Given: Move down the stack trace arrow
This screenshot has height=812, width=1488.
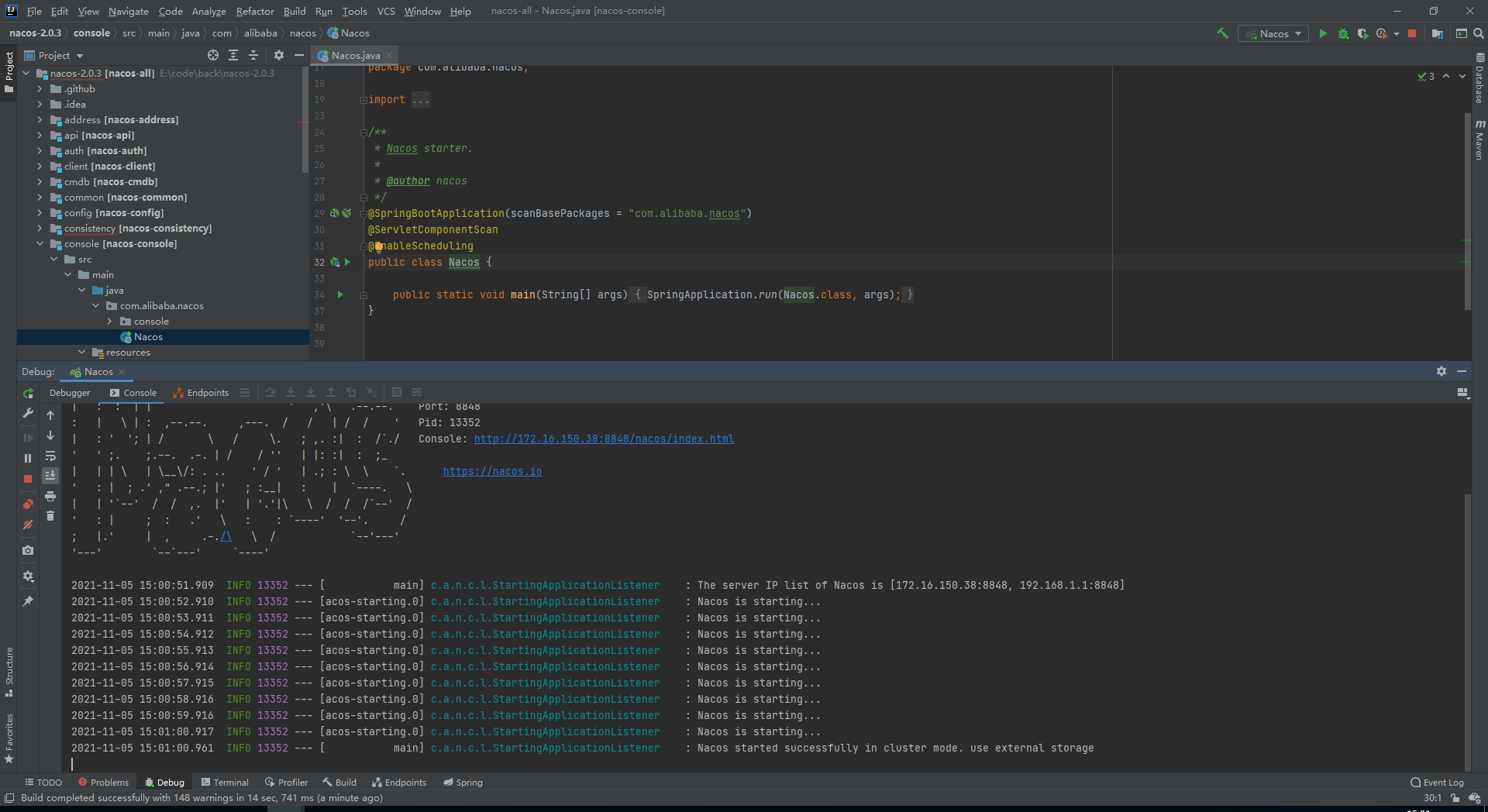Looking at the screenshot, I should [50, 435].
